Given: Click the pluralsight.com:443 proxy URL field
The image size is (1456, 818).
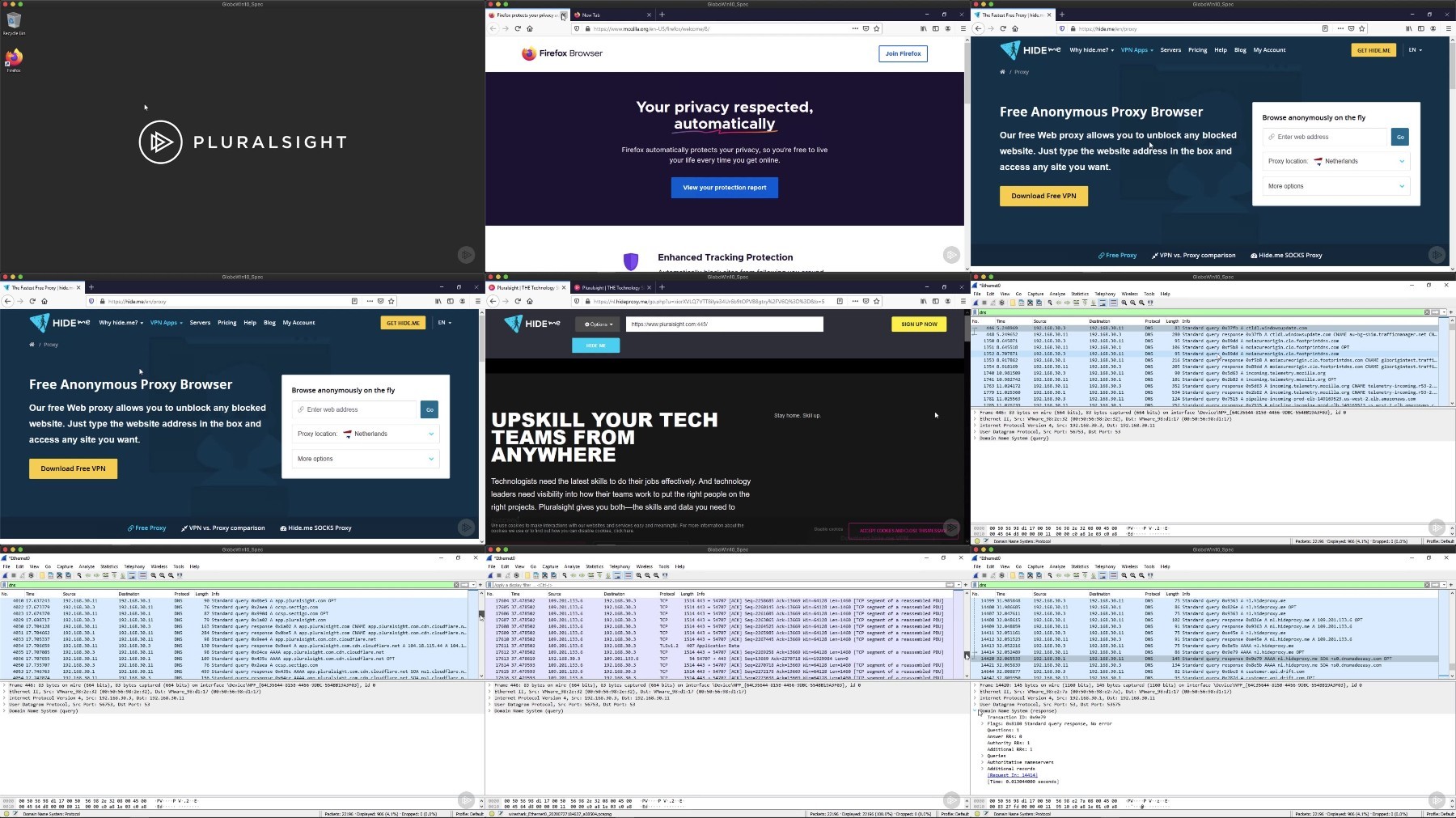Looking at the screenshot, I should coord(724,324).
